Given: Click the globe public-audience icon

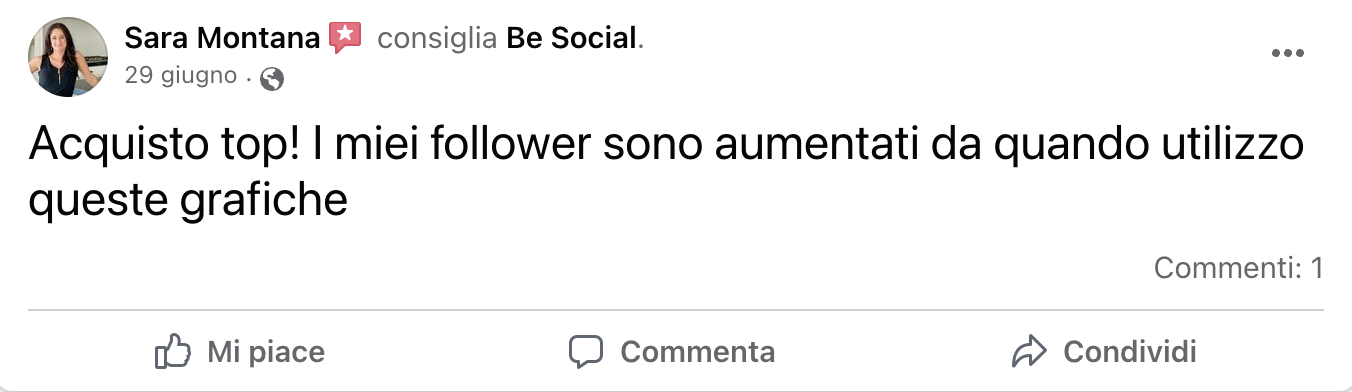Looking at the screenshot, I should 271,79.
